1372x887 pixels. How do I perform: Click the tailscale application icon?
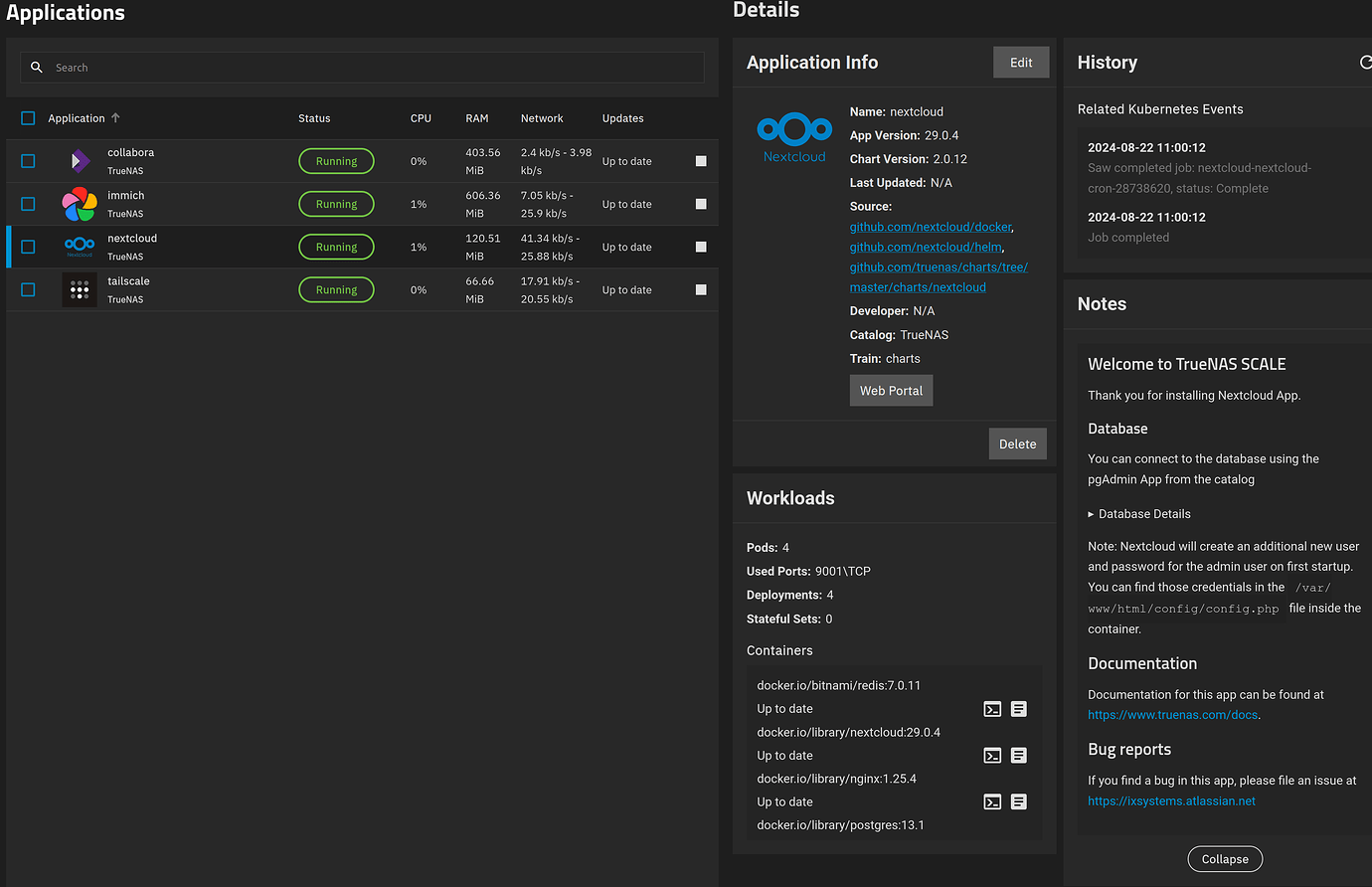(80, 288)
